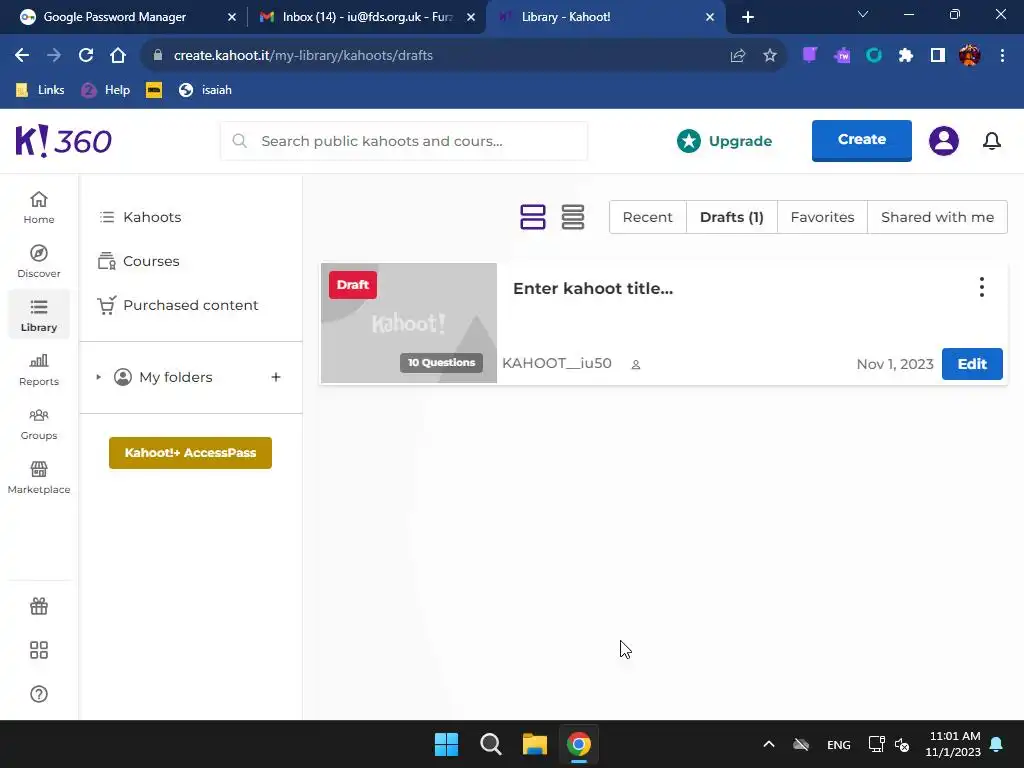The width and height of the screenshot is (1024, 768).
Task: Click the Kahoot! 360 logo
Action: (x=63, y=141)
